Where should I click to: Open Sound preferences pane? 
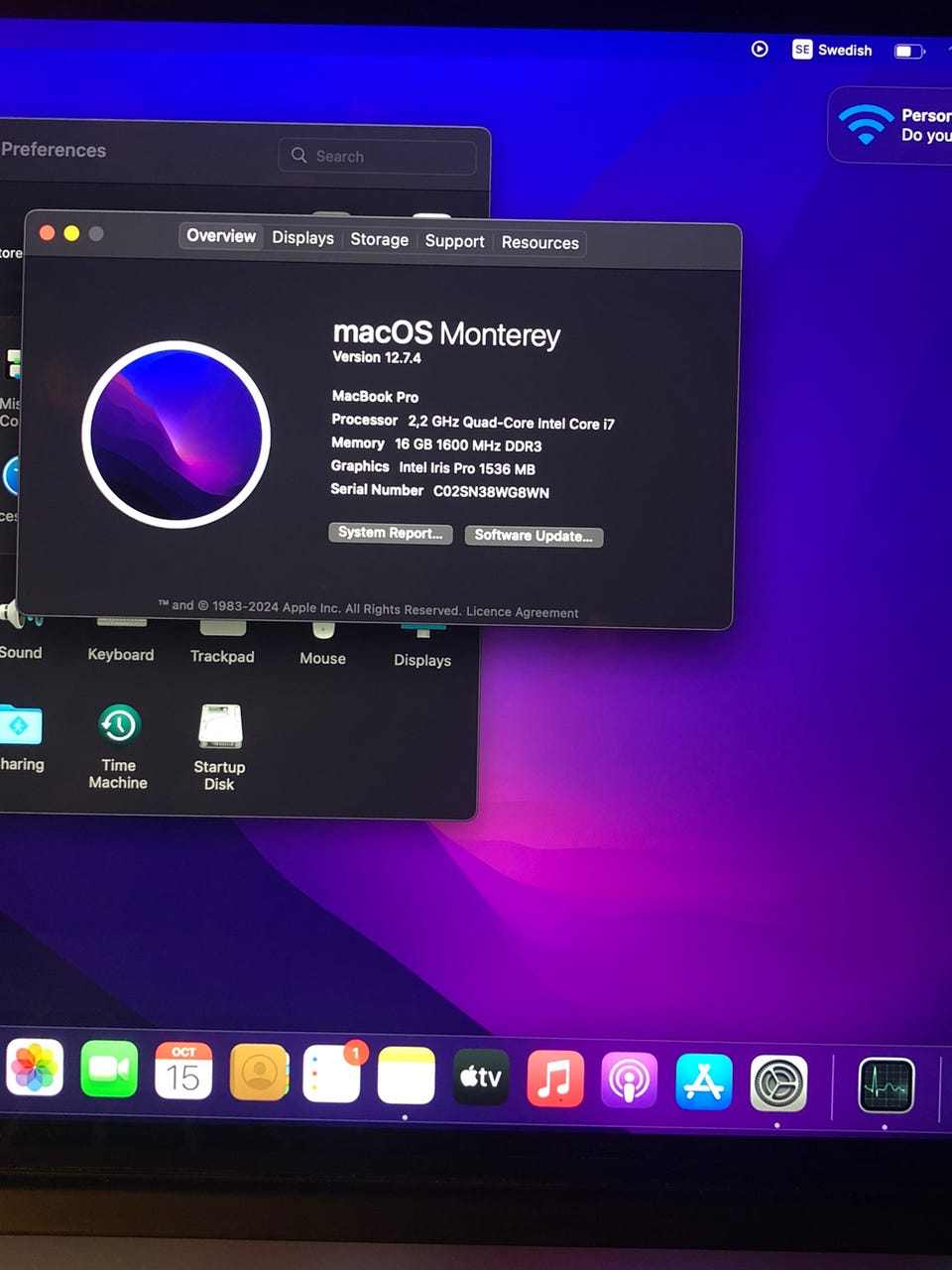[21, 635]
